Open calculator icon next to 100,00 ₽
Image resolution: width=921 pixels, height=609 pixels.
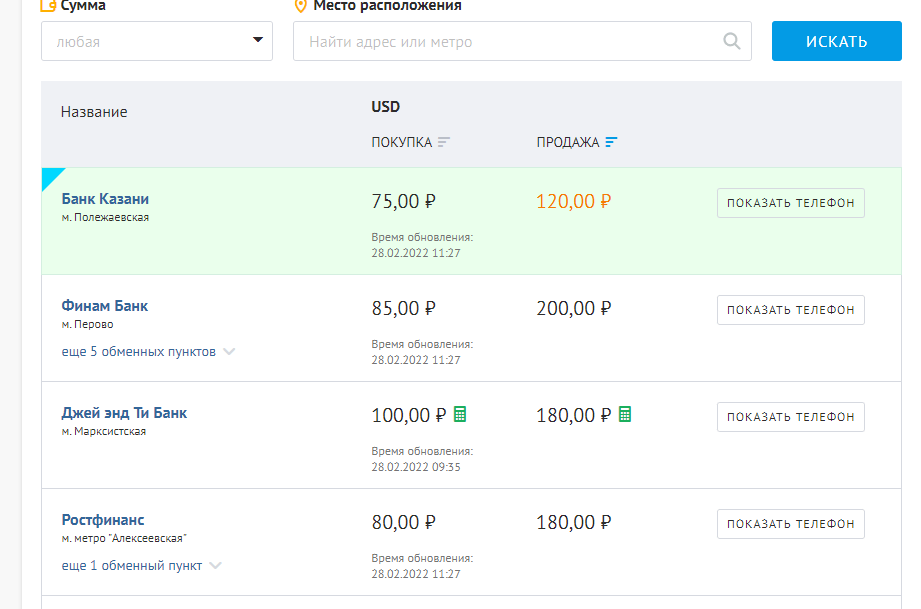460,415
